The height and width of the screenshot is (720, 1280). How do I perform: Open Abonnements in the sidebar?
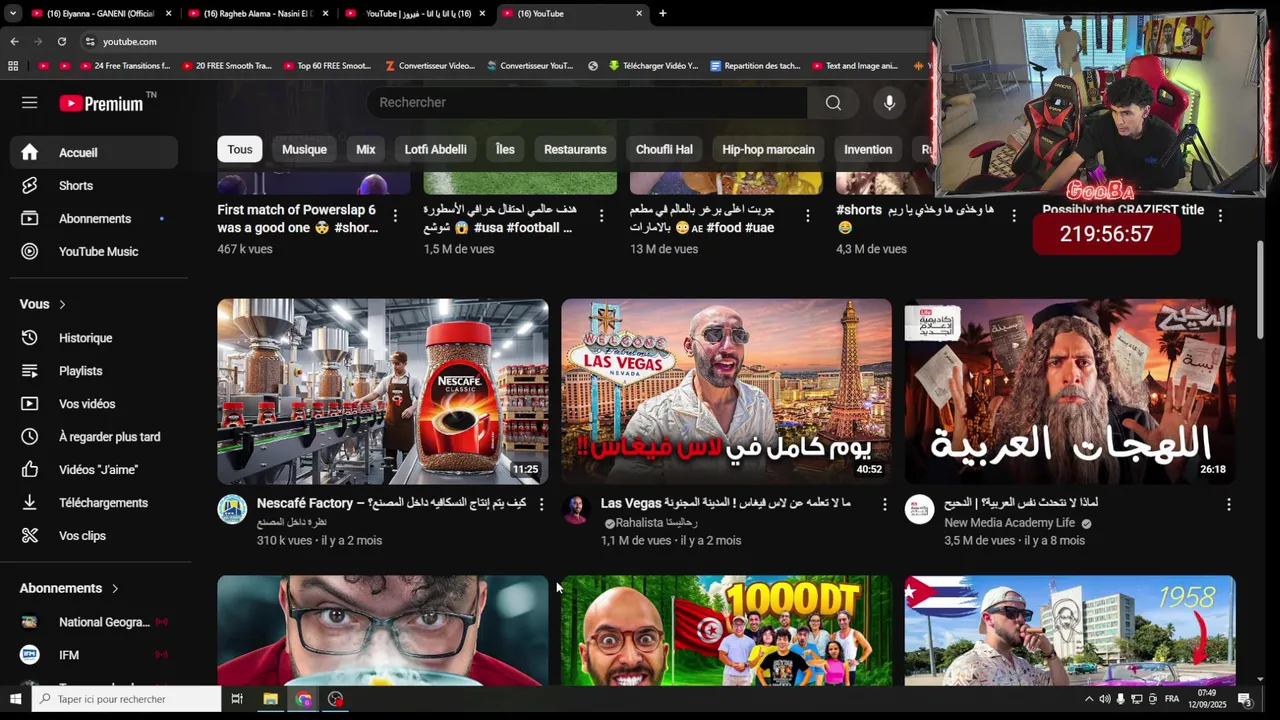(94, 219)
